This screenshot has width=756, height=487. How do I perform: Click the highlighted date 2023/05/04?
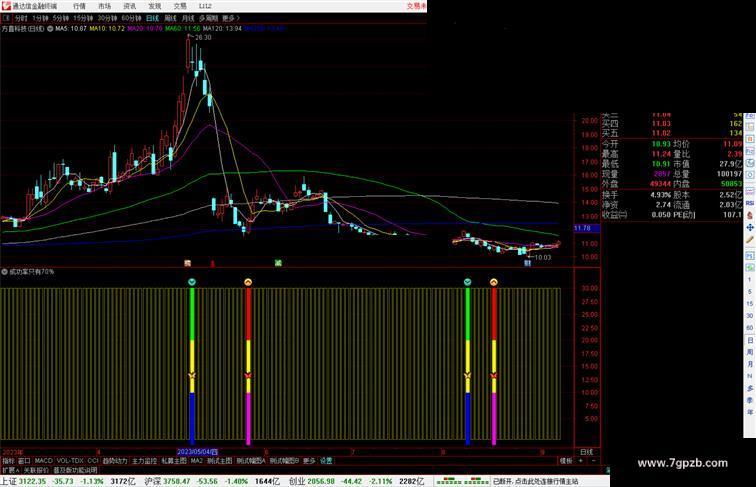coord(198,452)
